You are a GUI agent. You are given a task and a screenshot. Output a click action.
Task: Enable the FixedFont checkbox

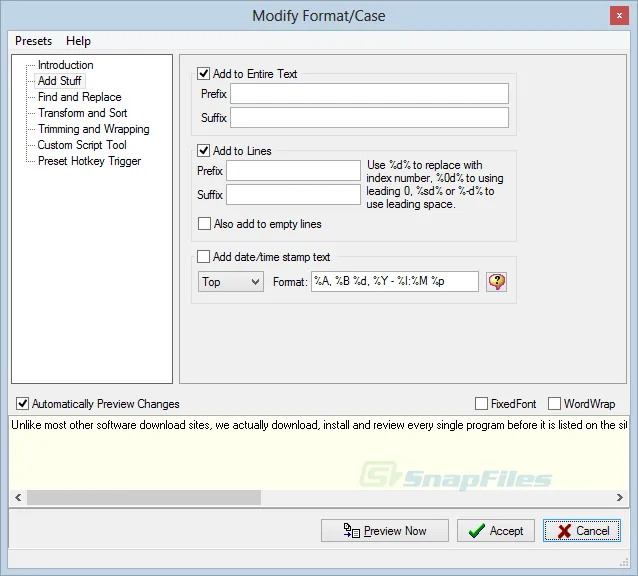click(x=481, y=404)
